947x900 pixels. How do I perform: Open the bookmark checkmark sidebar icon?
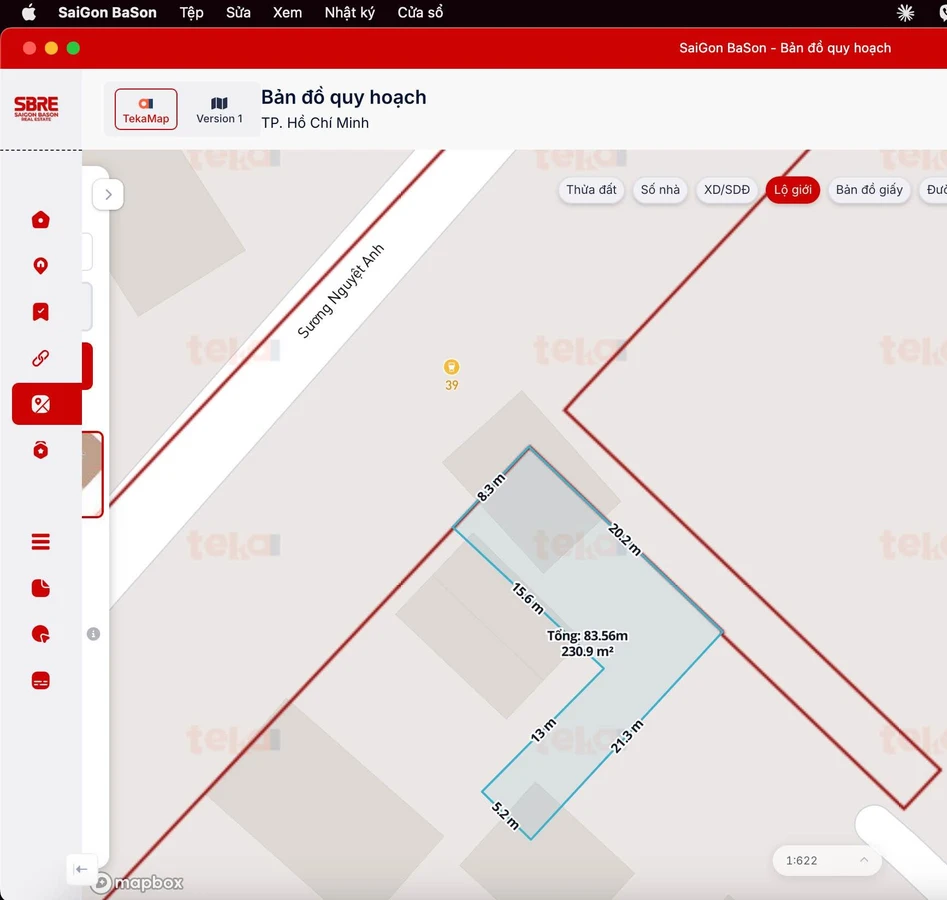(40, 312)
